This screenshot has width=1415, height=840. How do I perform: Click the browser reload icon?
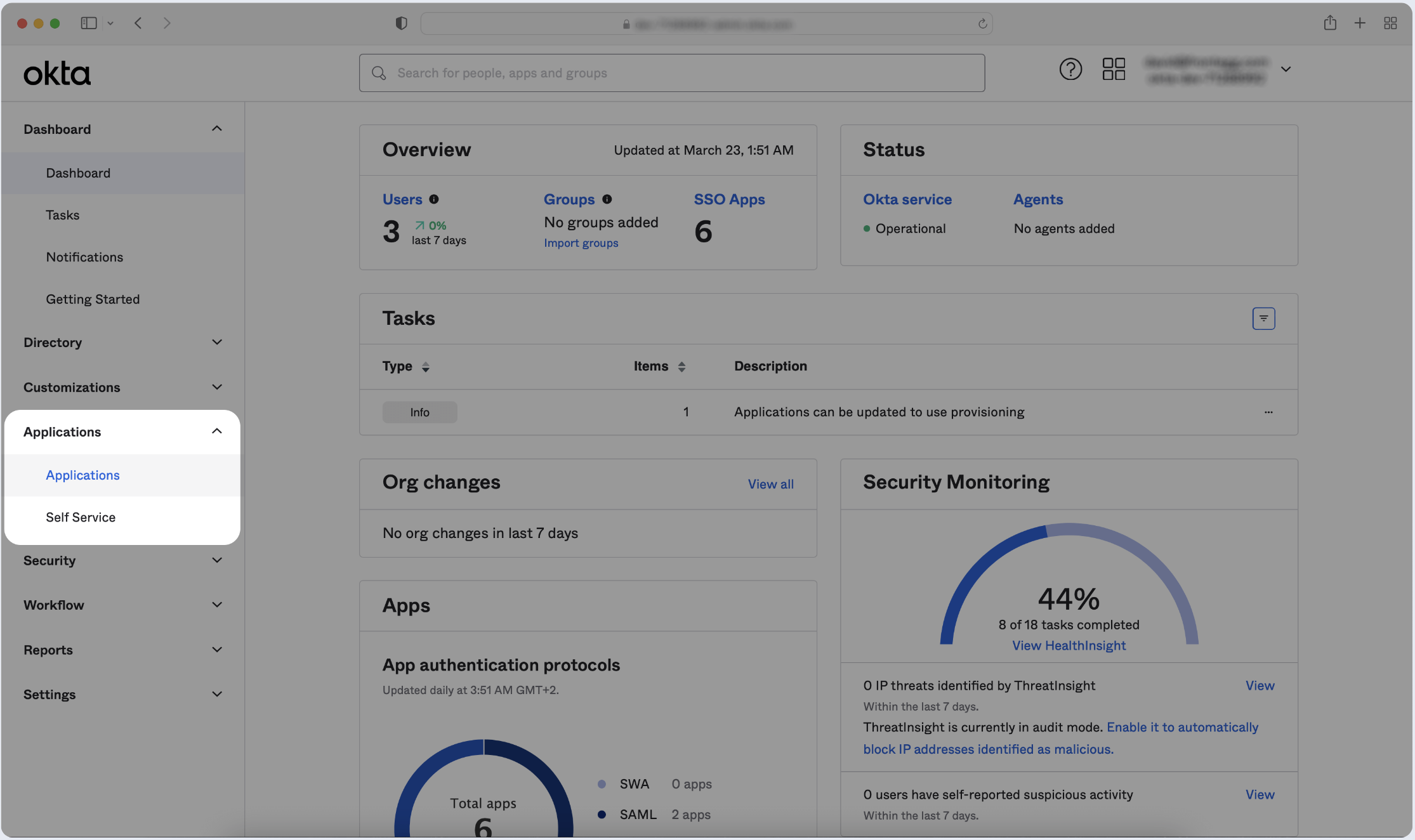point(982,23)
